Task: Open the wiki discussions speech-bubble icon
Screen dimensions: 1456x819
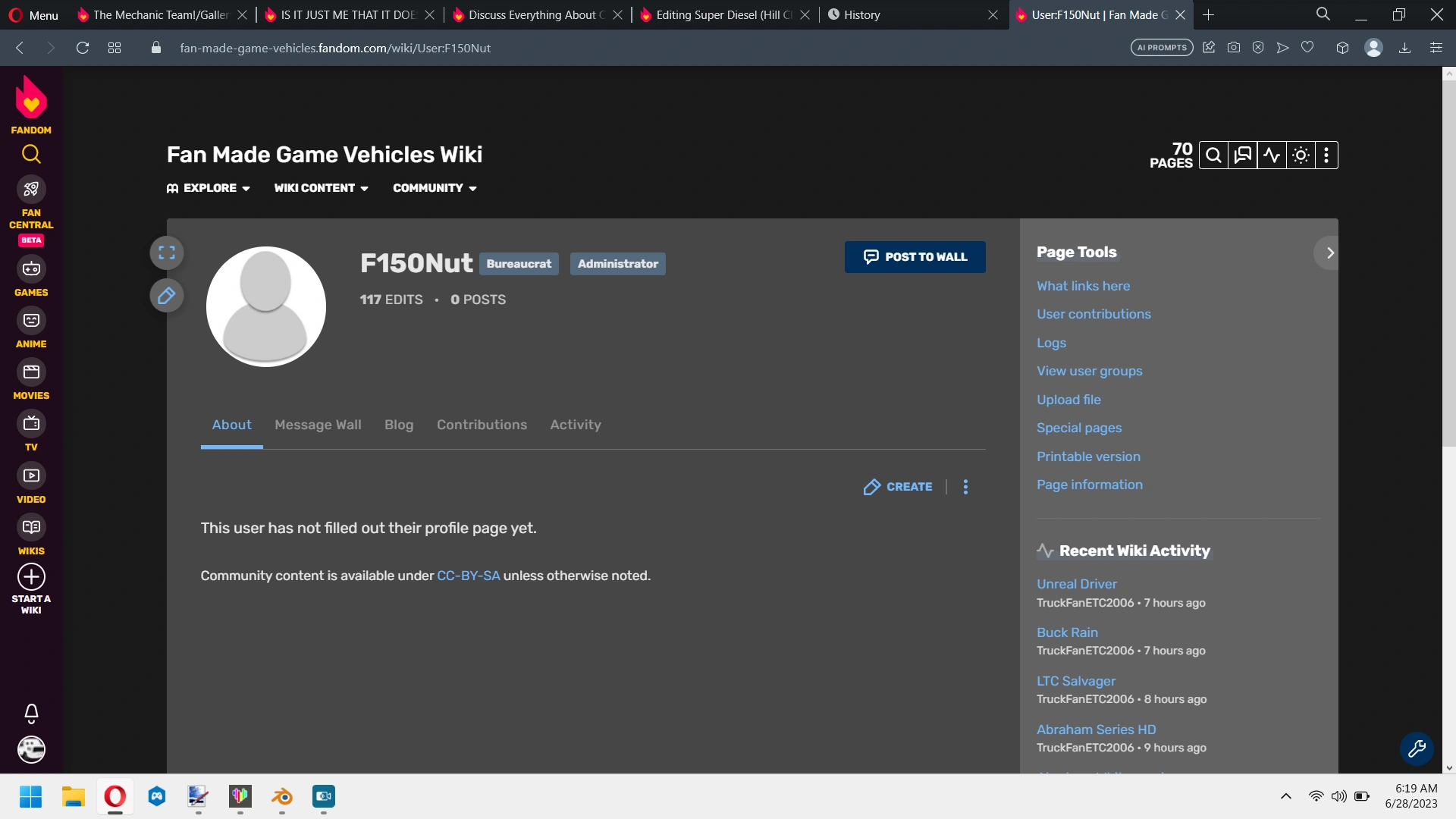Action: click(1242, 155)
